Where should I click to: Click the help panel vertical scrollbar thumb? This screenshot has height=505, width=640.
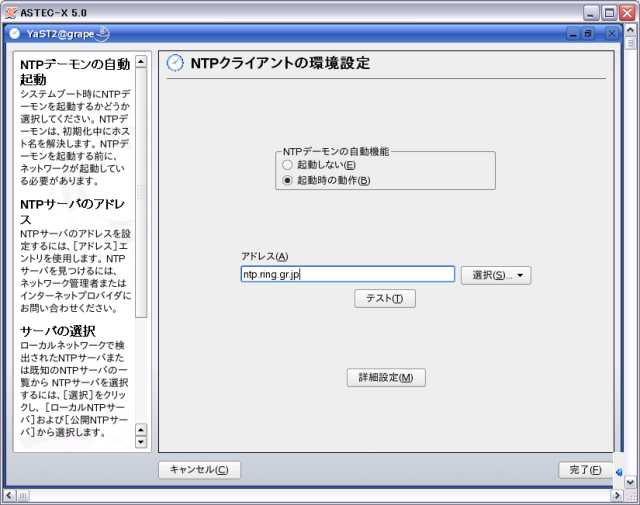pos(141,192)
